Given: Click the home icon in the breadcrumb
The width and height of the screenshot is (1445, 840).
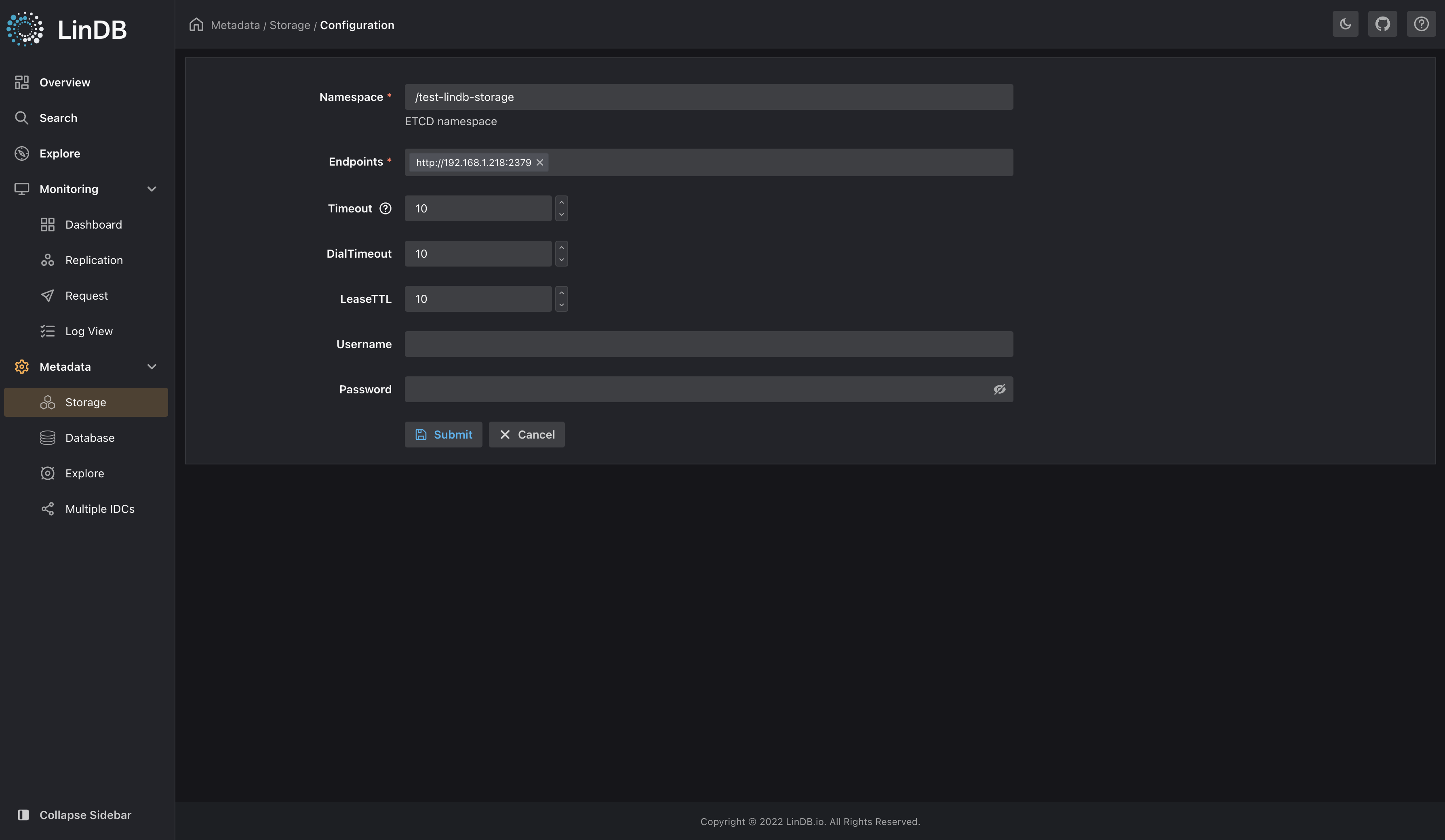Looking at the screenshot, I should tap(196, 25).
